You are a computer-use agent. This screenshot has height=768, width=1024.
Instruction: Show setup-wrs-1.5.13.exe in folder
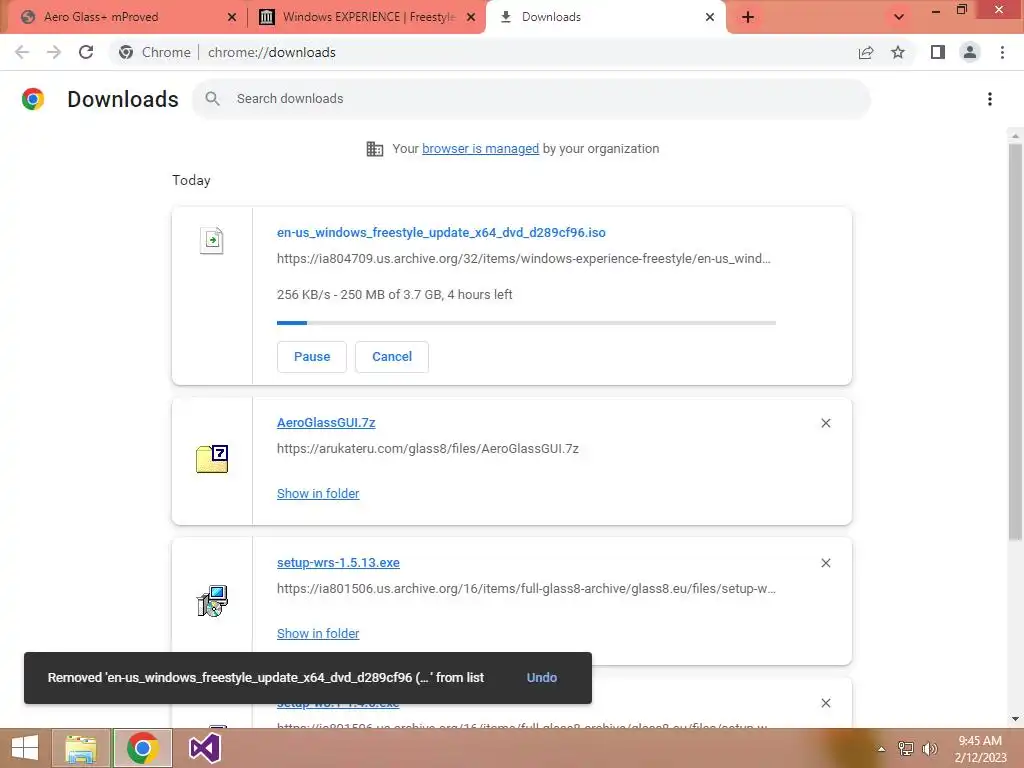318,633
